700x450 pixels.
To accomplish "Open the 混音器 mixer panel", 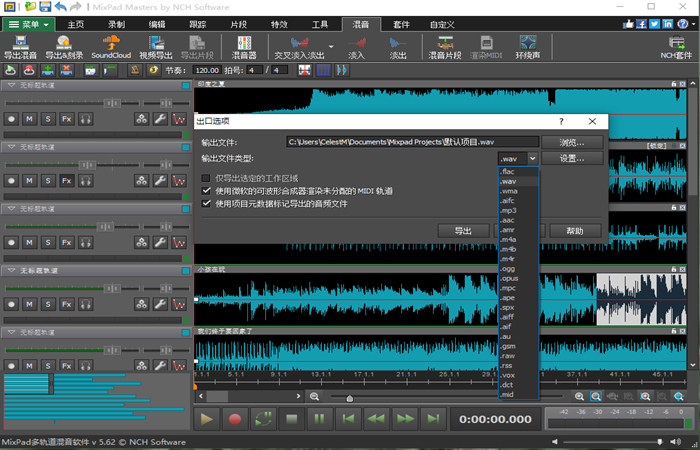I will (x=244, y=47).
